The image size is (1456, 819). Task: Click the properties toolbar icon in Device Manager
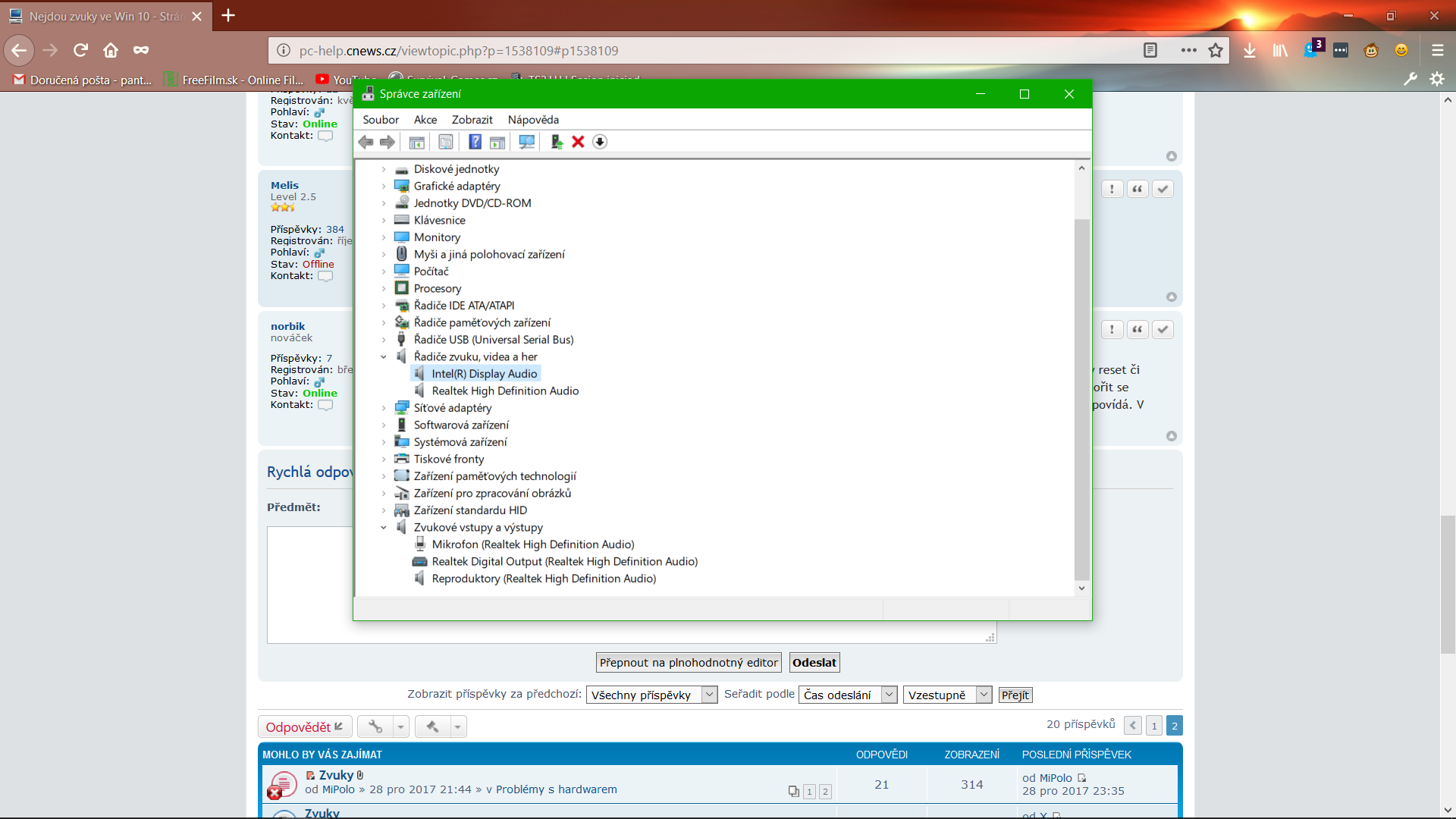pos(446,142)
